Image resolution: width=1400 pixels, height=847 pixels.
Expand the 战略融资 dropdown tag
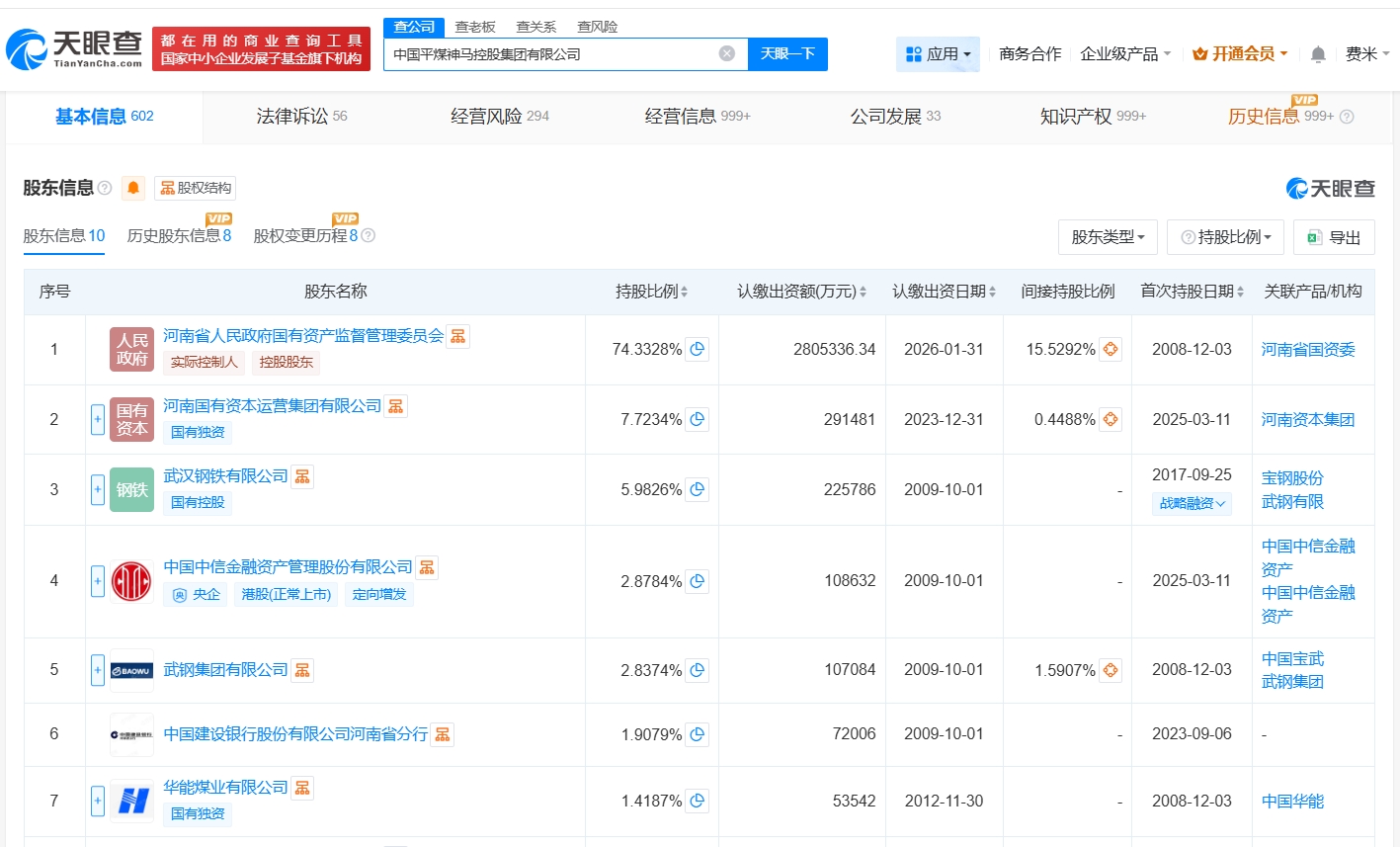tap(1192, 503)
